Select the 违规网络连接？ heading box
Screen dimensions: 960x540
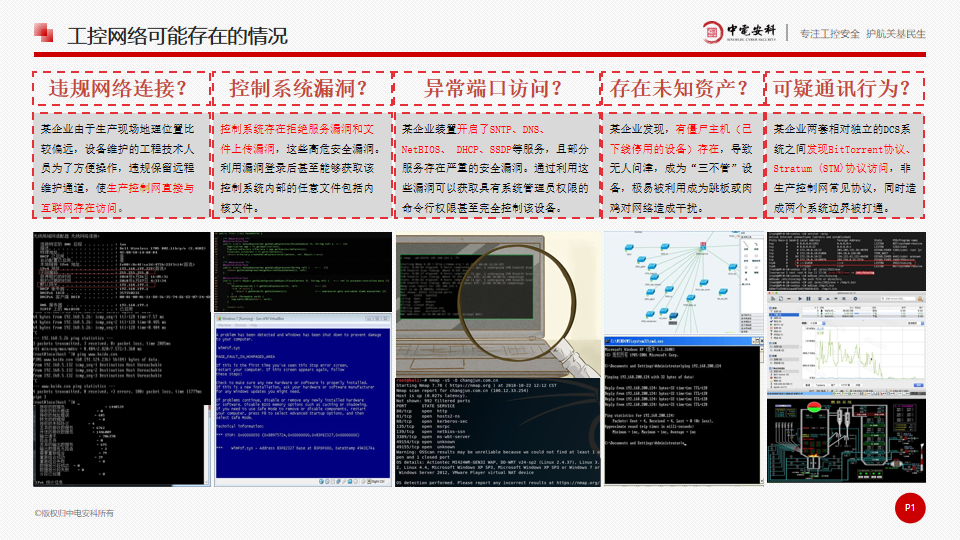click(121, 88)
